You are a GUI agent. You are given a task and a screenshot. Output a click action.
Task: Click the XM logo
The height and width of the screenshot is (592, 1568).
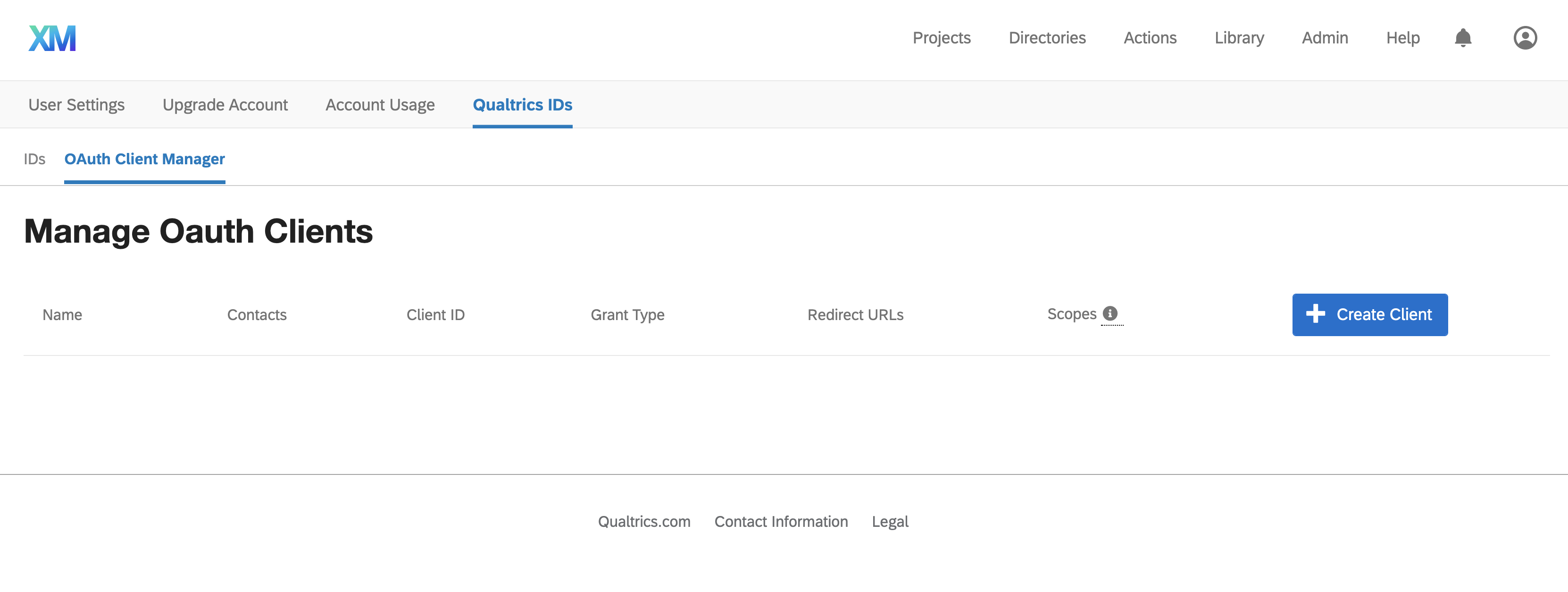[x=52, y=38]
